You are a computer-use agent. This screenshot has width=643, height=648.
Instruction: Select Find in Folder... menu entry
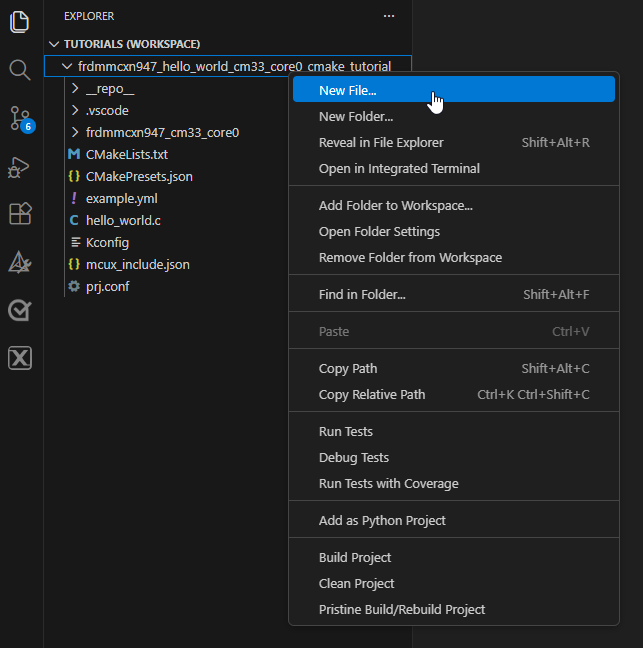(x=454, y=294)
